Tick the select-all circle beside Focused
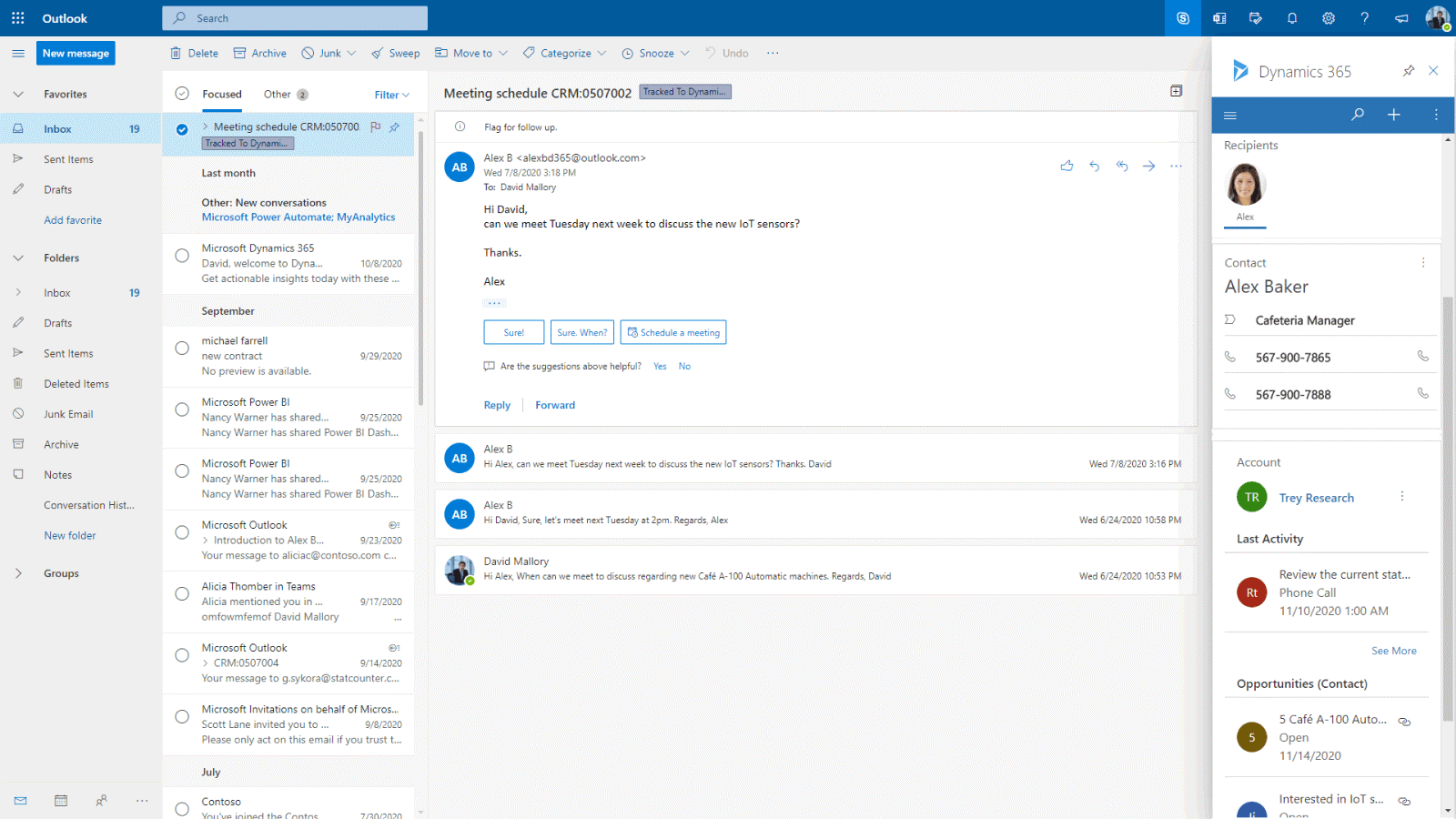1456x819 pixels. pos(182,94)
